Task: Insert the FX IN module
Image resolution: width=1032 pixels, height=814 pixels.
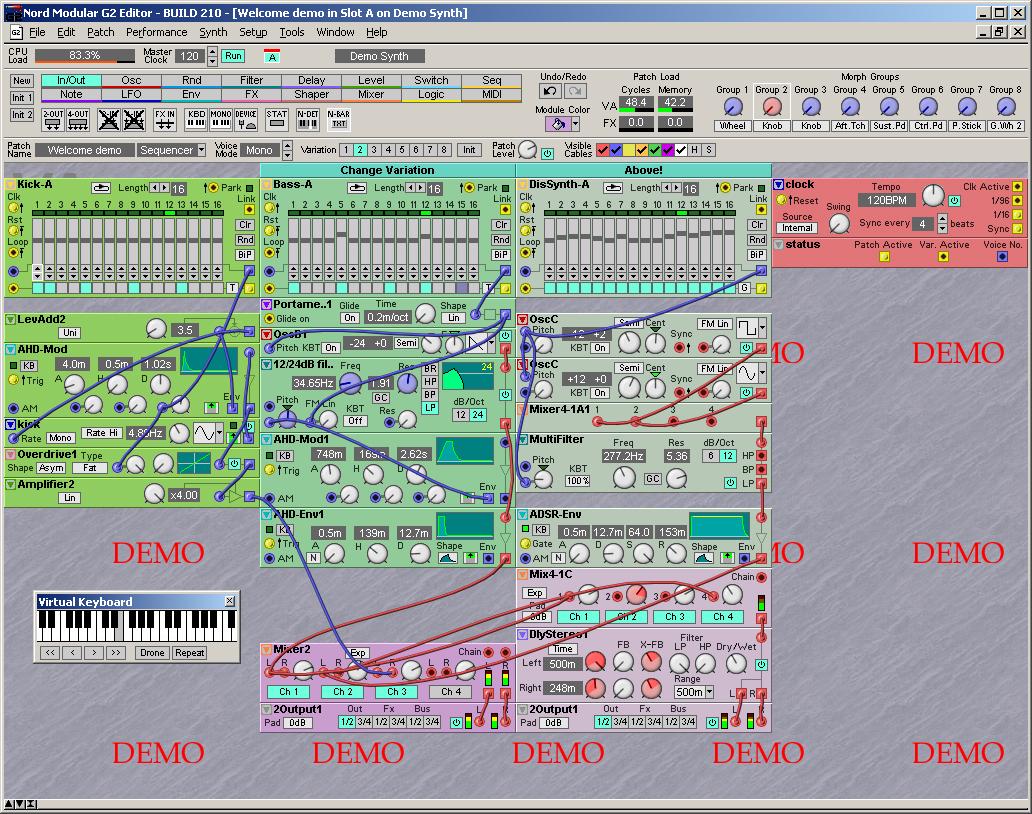Action: click(165, 119)
